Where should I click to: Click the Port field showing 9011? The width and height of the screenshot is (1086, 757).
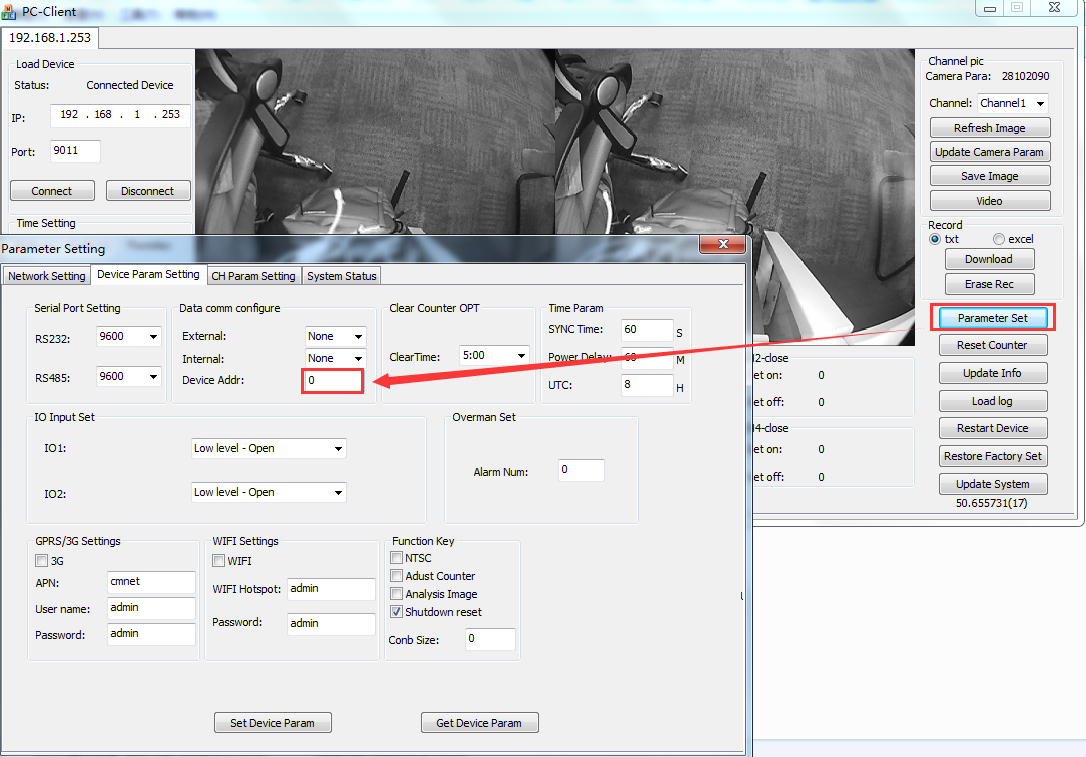pyautogui.click(x=75, y=151)
